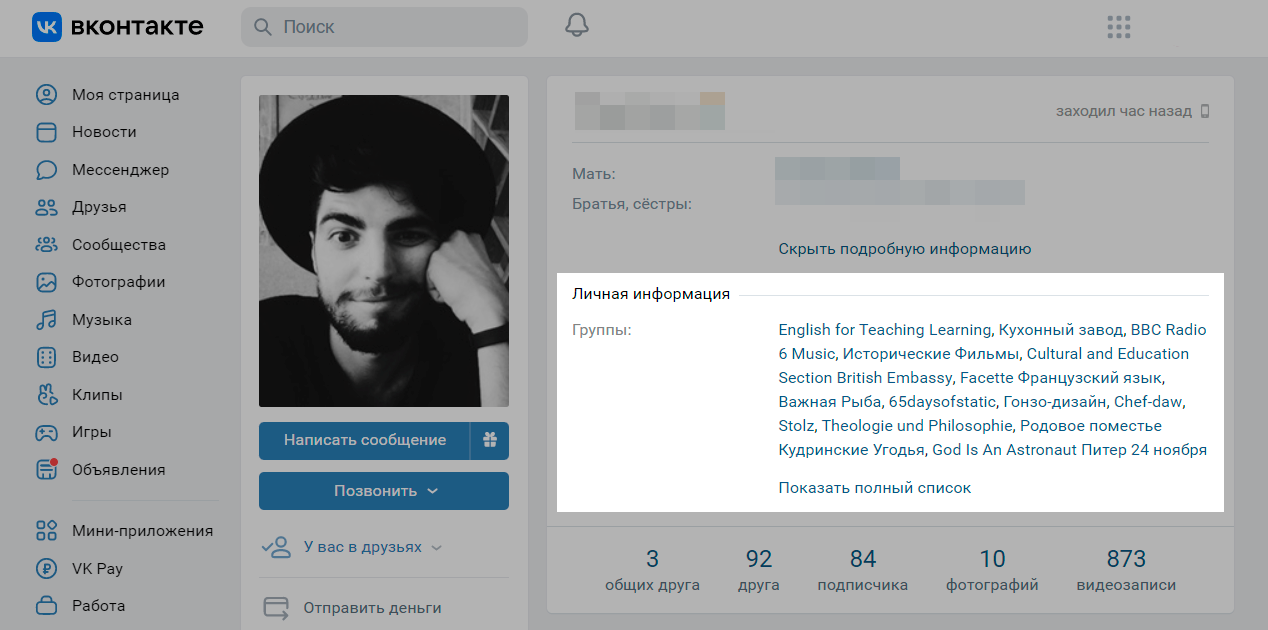
Task: Open the У вас в друзьях dropdown
Action: [x=352, y=547]
